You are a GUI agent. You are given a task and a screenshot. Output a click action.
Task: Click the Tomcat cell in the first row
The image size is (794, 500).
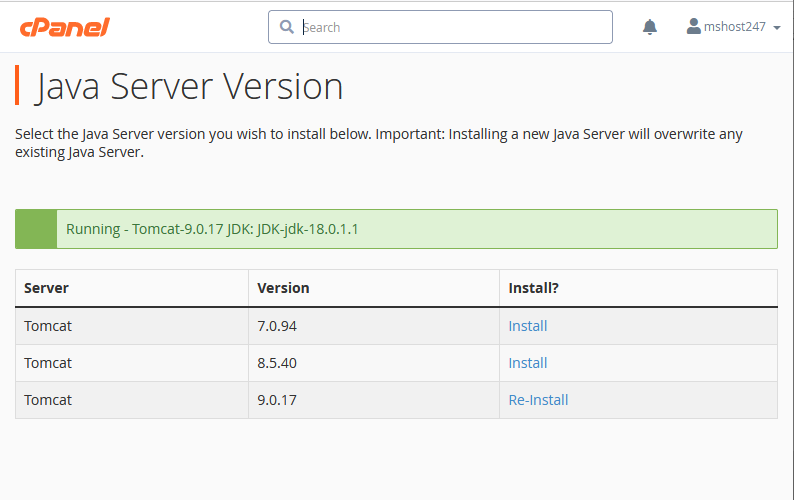point(48,326)
